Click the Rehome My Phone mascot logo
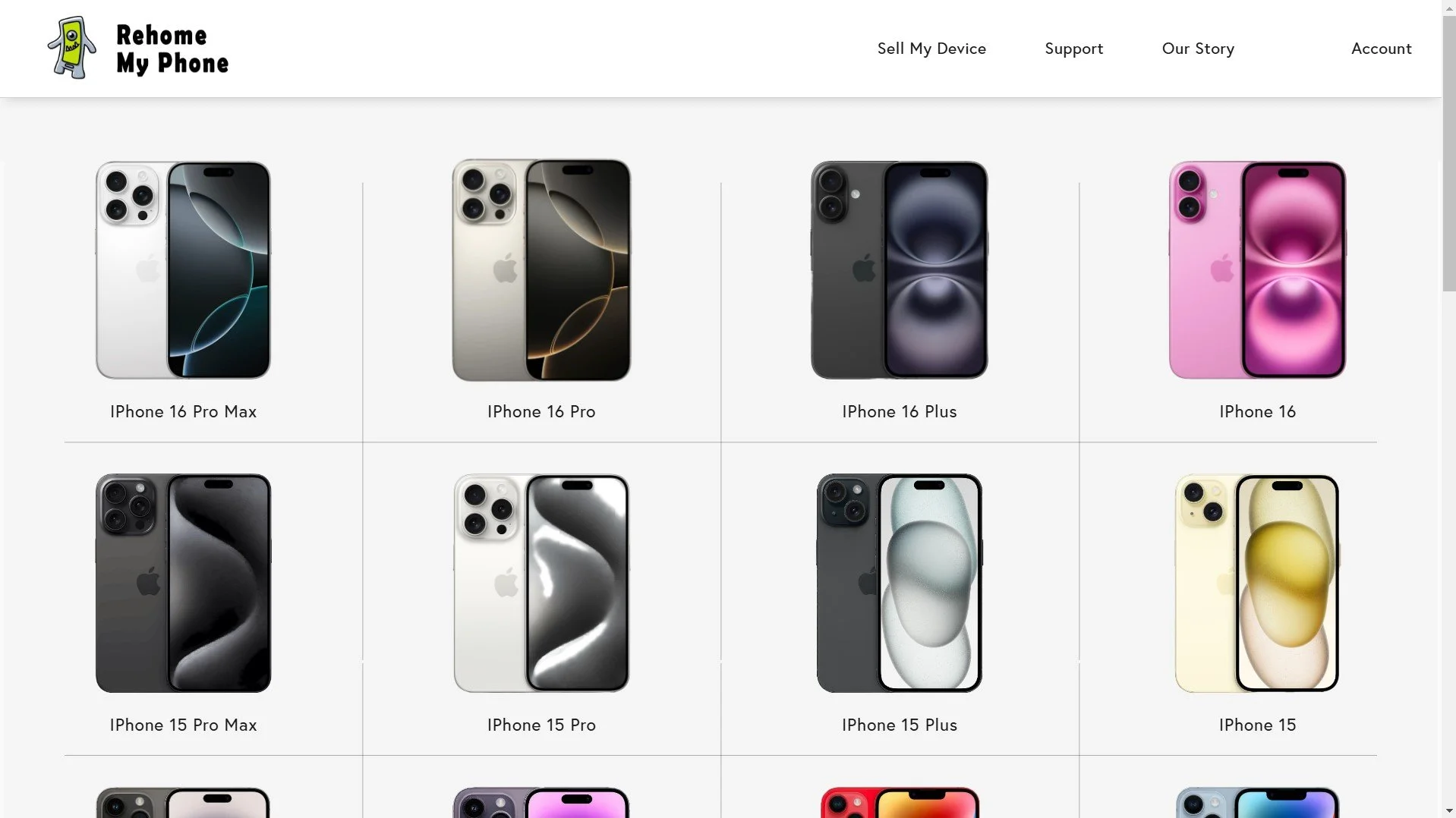The height and width of the screenshot is (818, 1456). [72, 48]
